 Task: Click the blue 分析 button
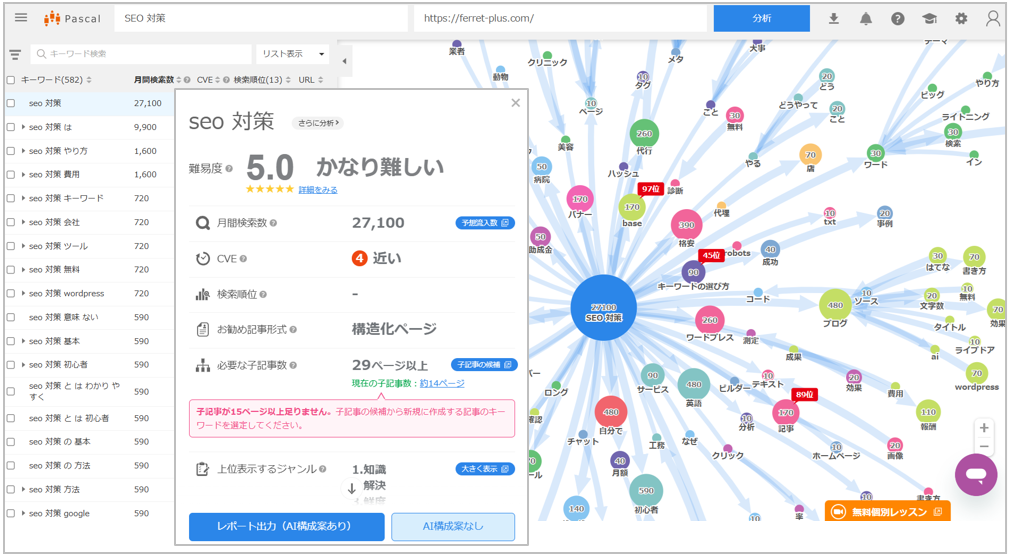point(761,18)
